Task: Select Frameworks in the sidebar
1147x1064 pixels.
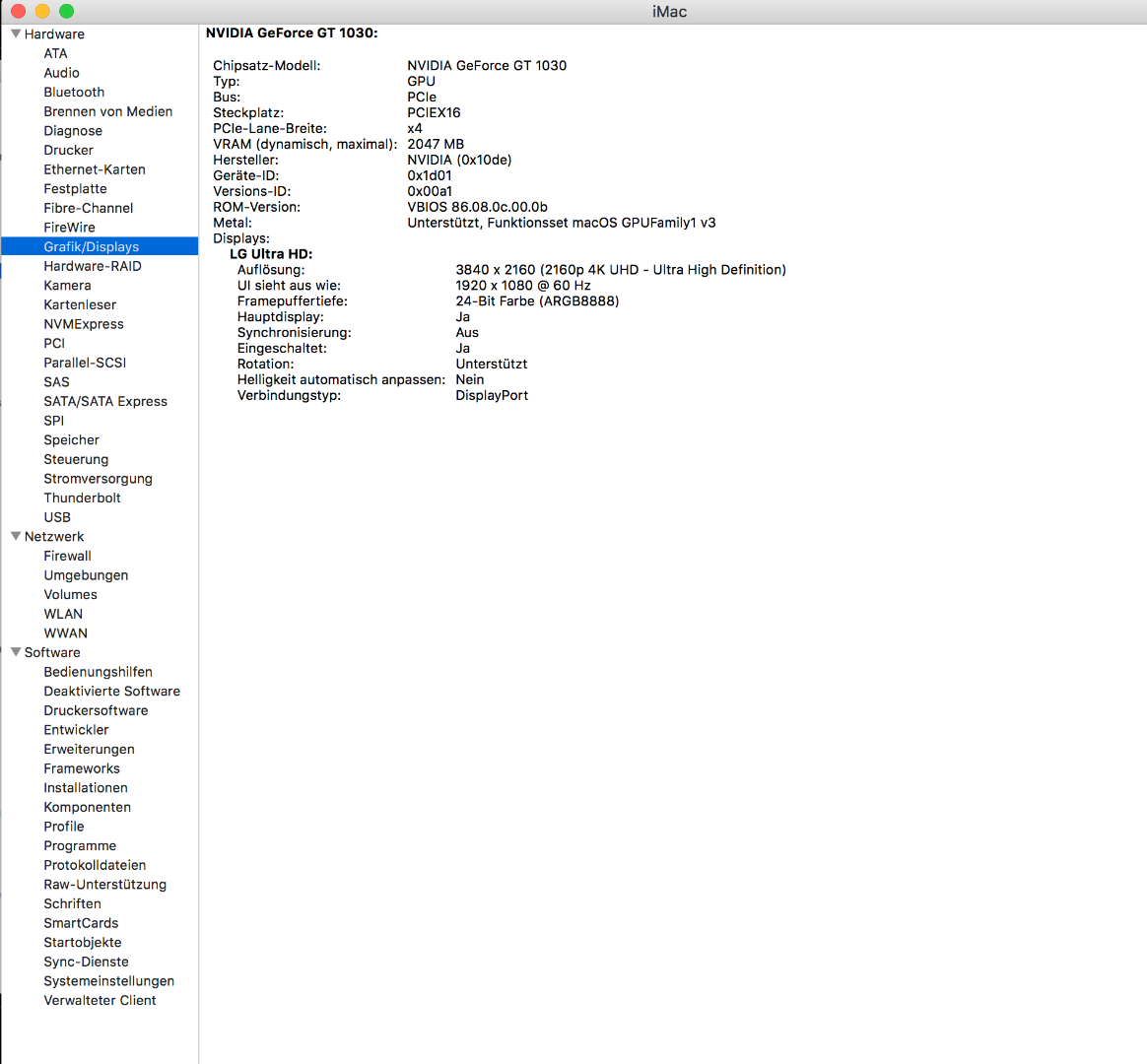Action: [x=82, y=768]
